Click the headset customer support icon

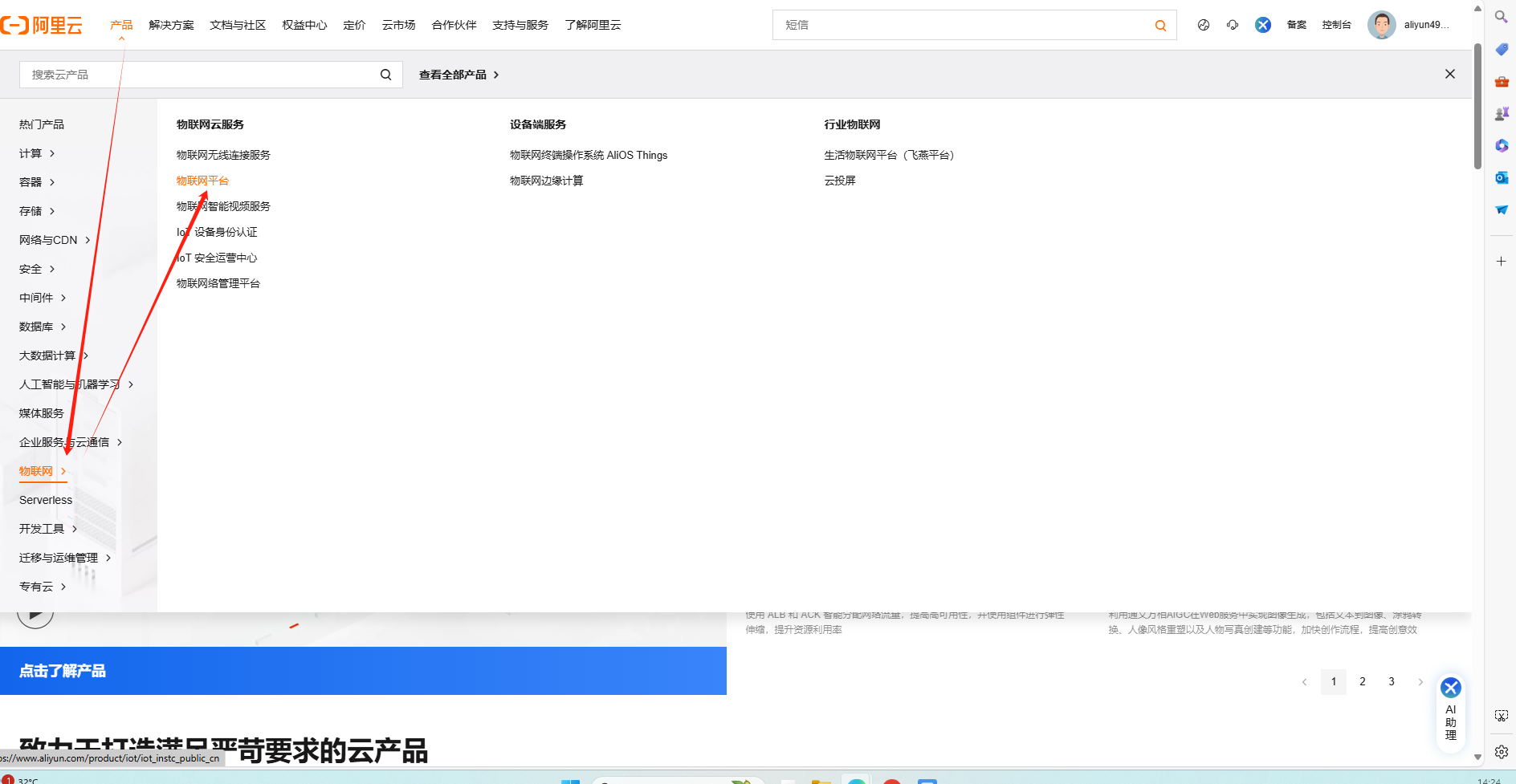[1233, 25]
